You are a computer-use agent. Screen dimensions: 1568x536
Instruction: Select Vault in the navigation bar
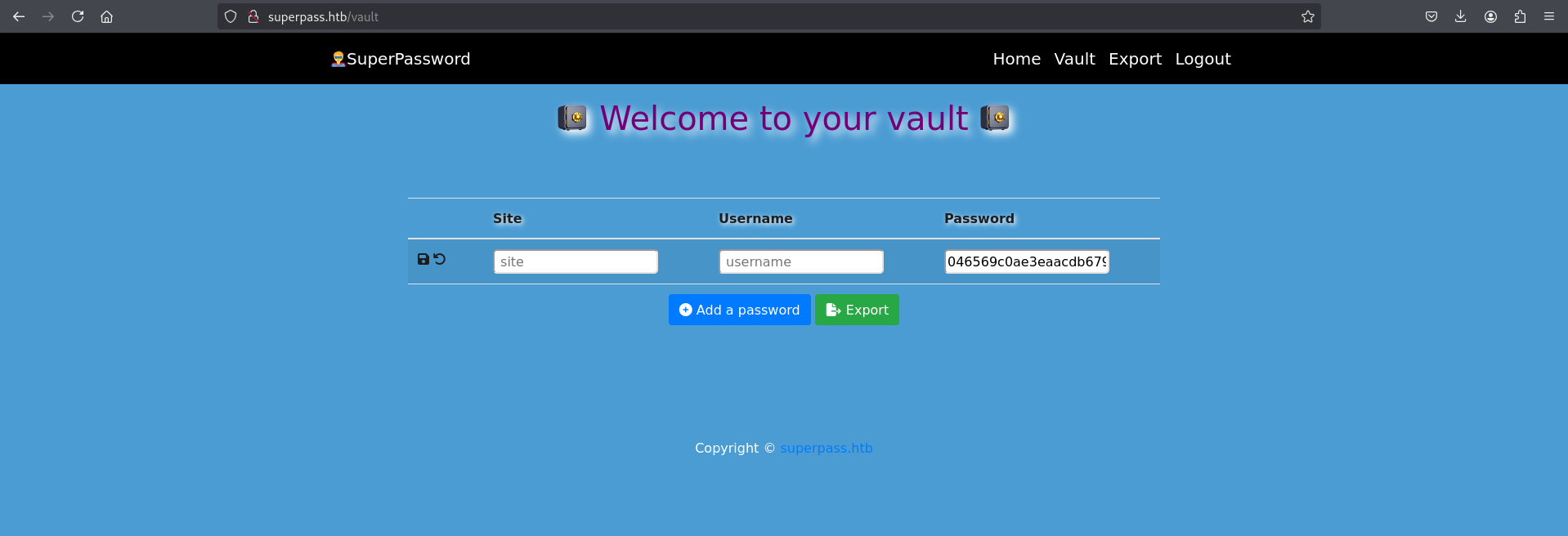pyautogui.click(x=1074, y=59)
